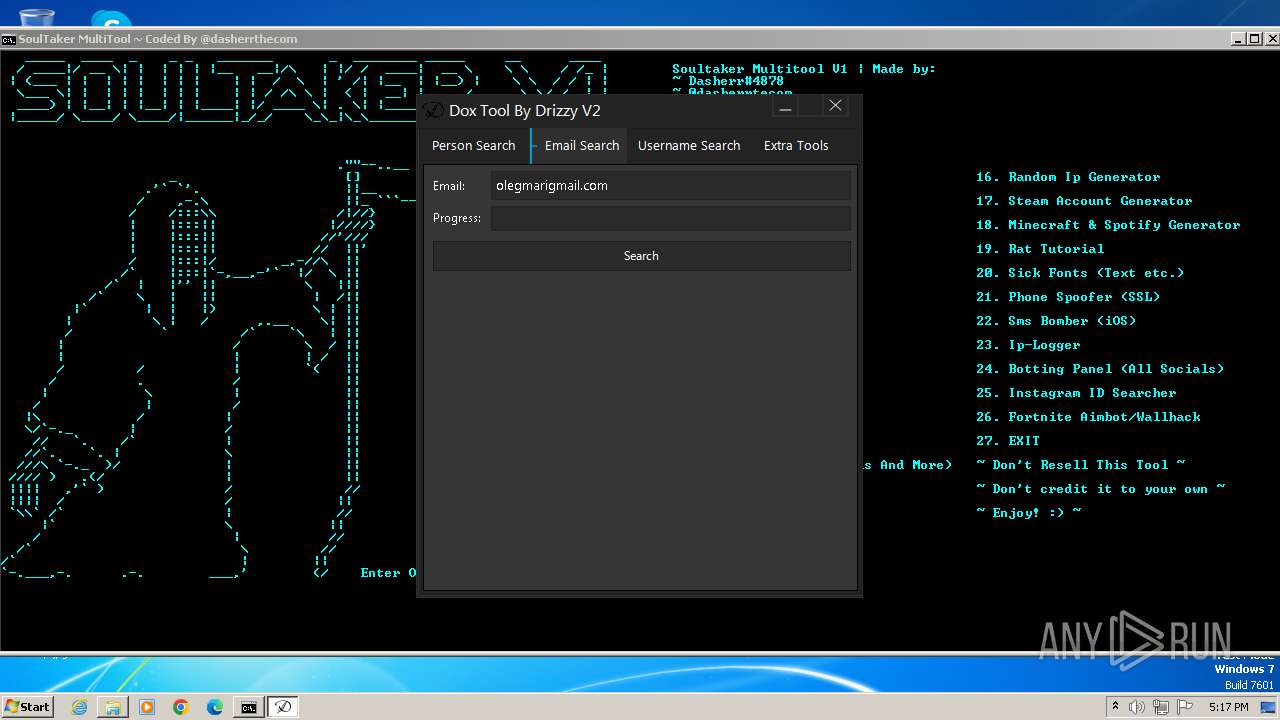Switch to the Dox Tool taskbar button
Viewport: 1280px width, 720px height.
pos(283,707)
